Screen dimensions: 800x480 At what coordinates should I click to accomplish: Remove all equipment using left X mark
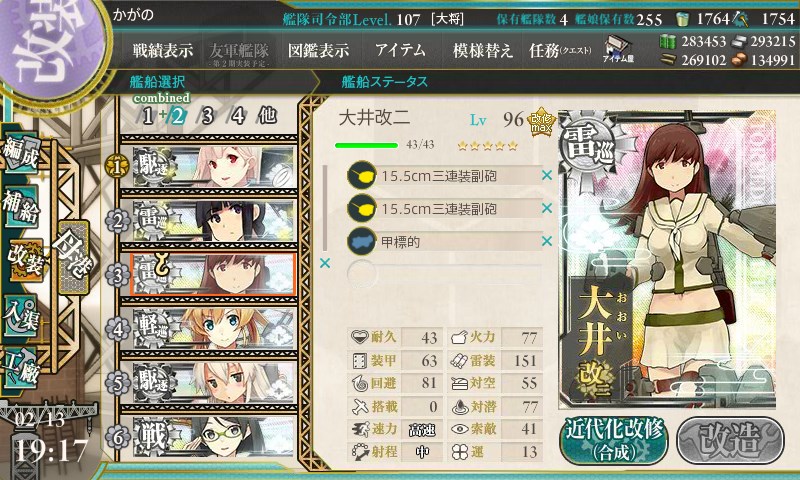(324, 263)
